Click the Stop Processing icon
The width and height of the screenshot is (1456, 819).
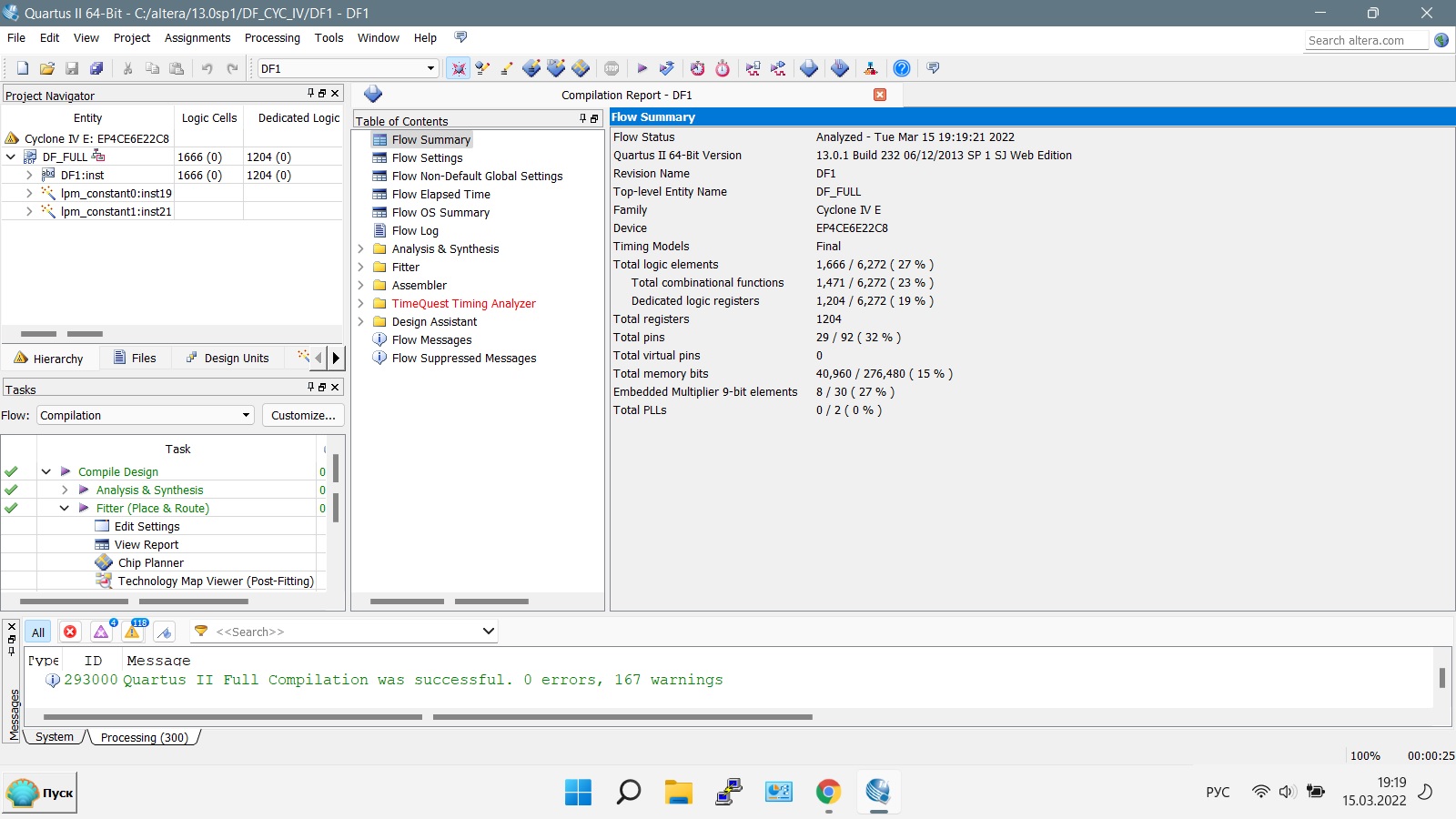click(x=612, y=68)
